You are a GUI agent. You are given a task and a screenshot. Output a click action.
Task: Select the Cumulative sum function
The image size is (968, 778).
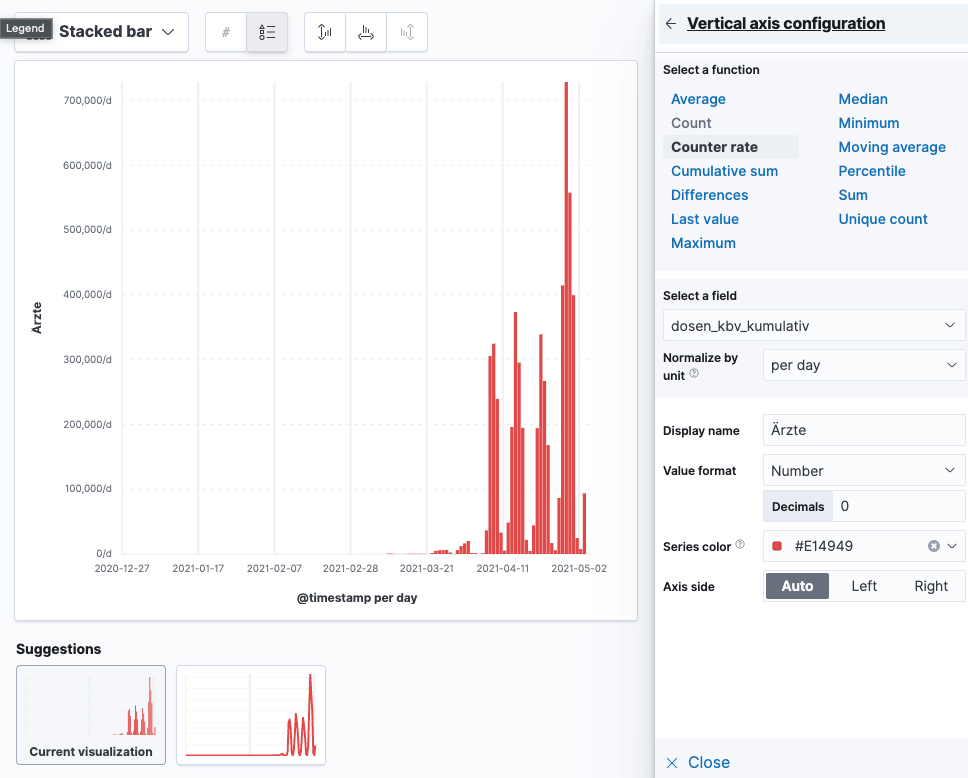[724, 171]
